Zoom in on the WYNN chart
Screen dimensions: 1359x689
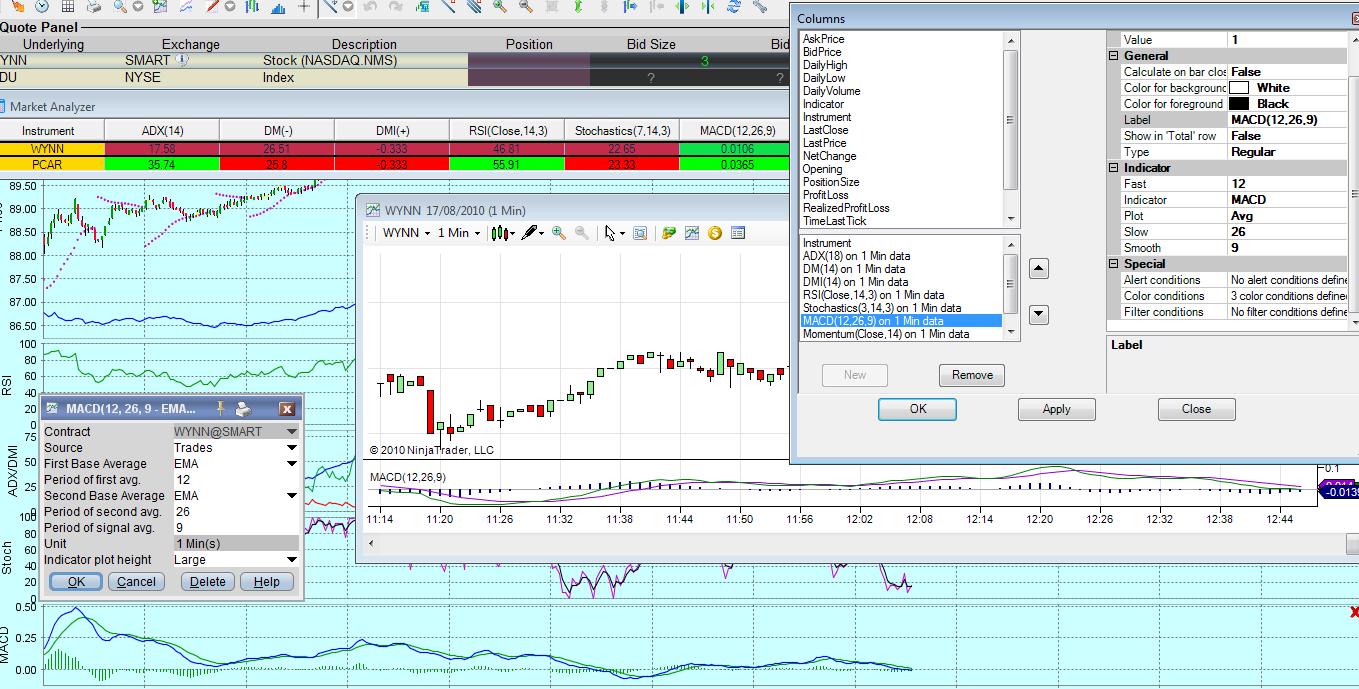(x=558, y=233)
